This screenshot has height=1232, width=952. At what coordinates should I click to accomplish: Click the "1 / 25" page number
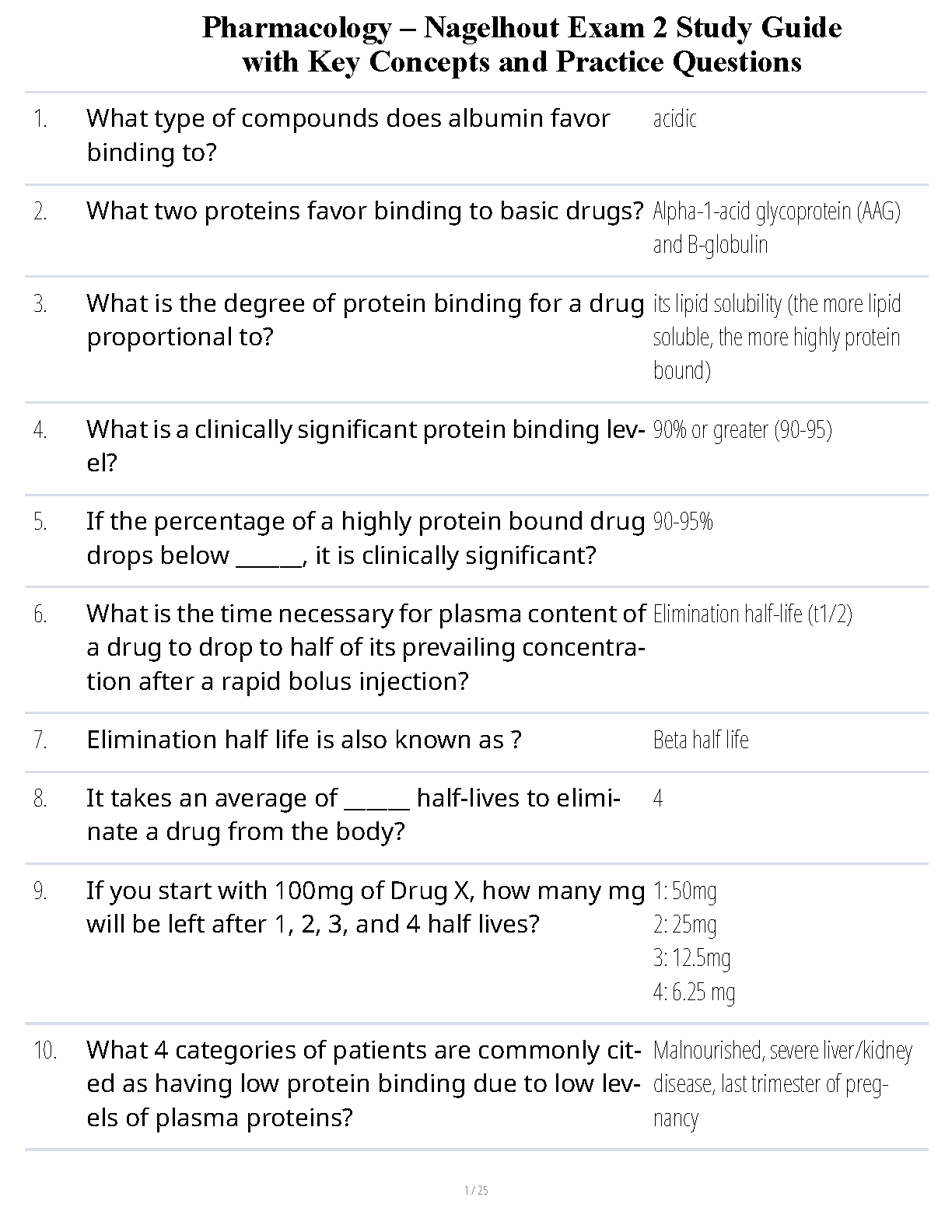476,1190
